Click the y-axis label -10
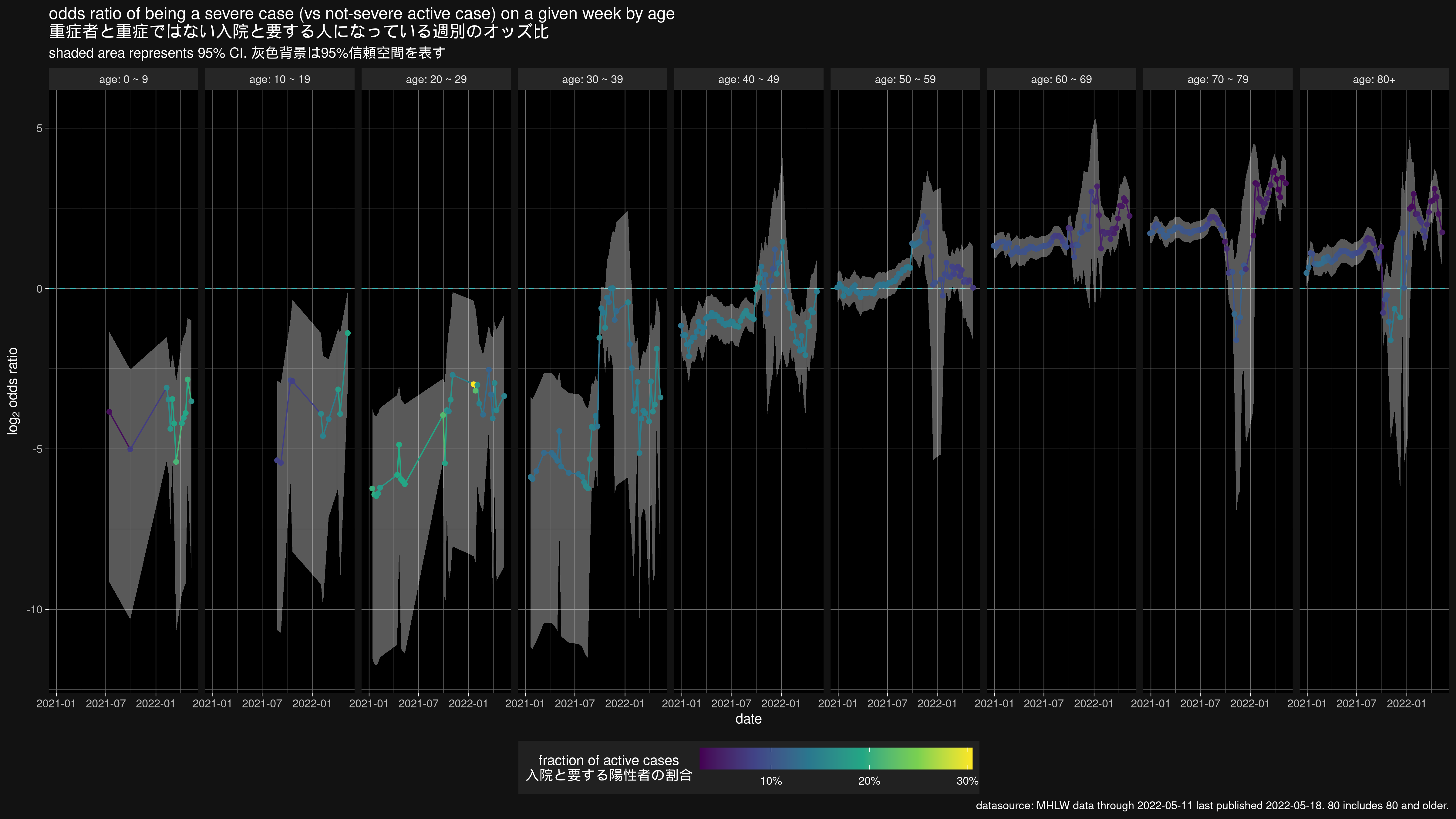 tap(35, 609)
